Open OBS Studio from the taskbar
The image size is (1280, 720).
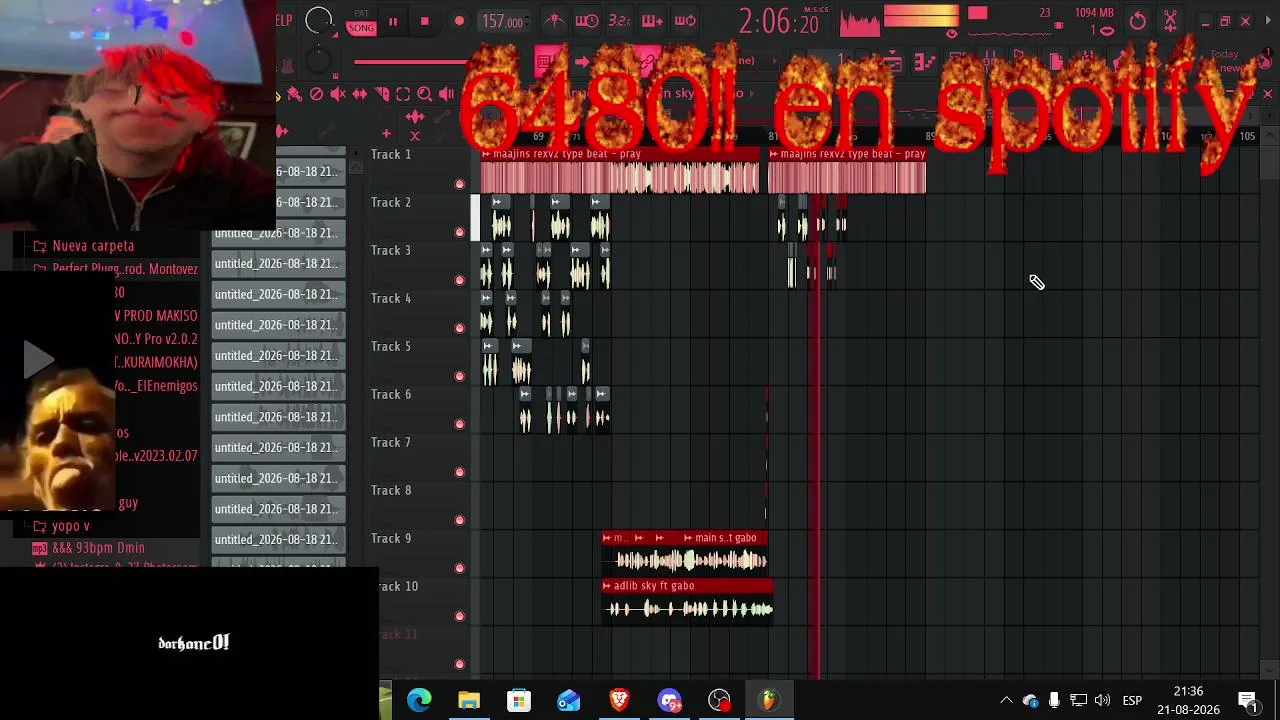click(x=719, y=701)
